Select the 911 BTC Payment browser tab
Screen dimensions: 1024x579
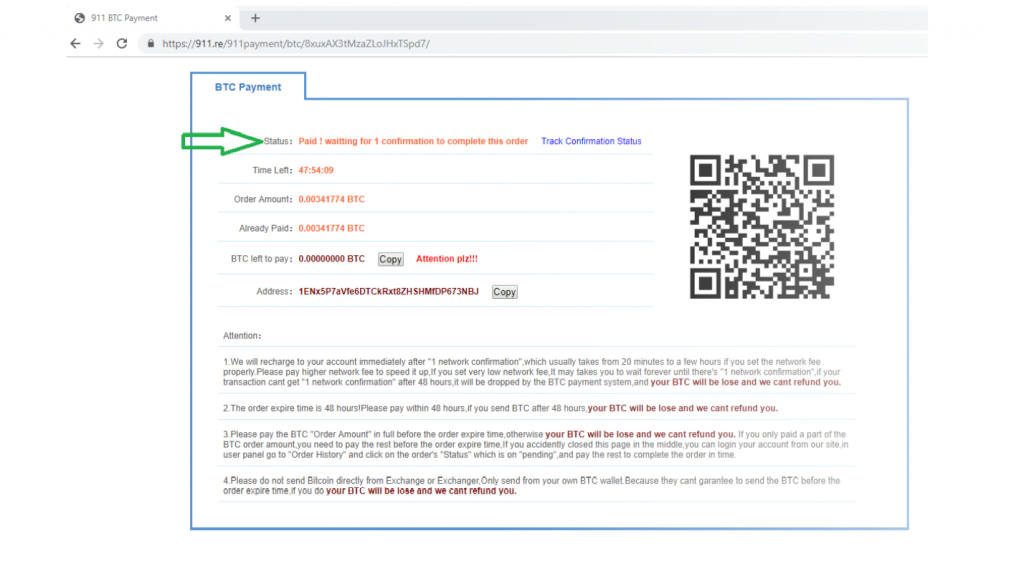[x=153, y=18]
